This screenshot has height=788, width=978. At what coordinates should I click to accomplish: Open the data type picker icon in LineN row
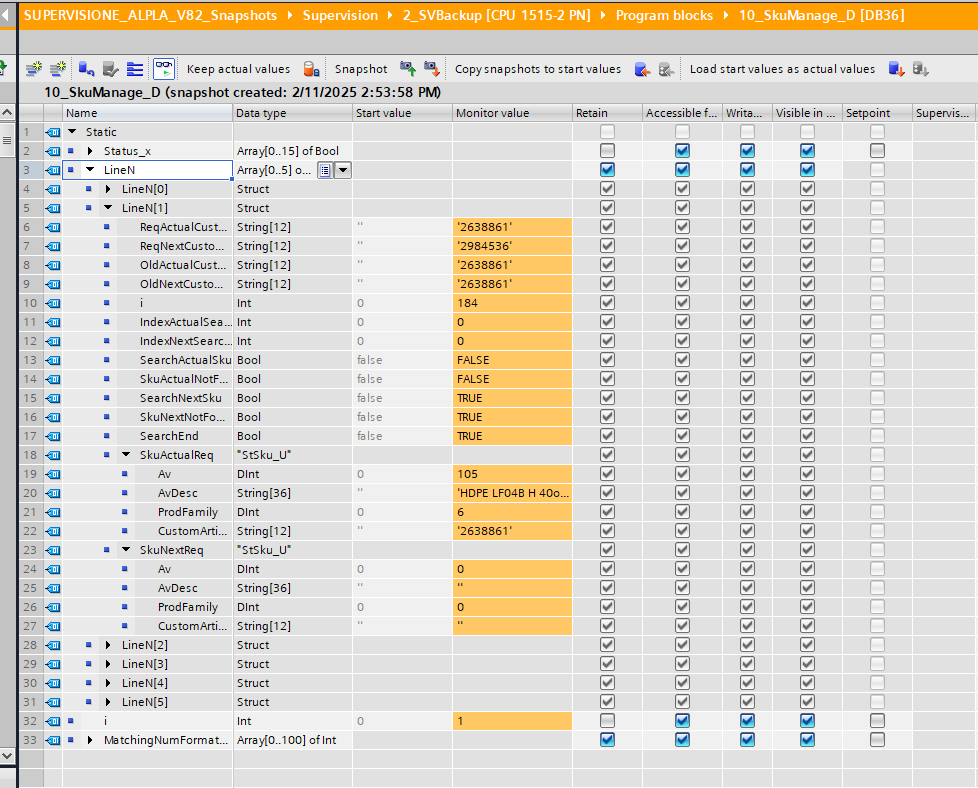click(325, 170)
